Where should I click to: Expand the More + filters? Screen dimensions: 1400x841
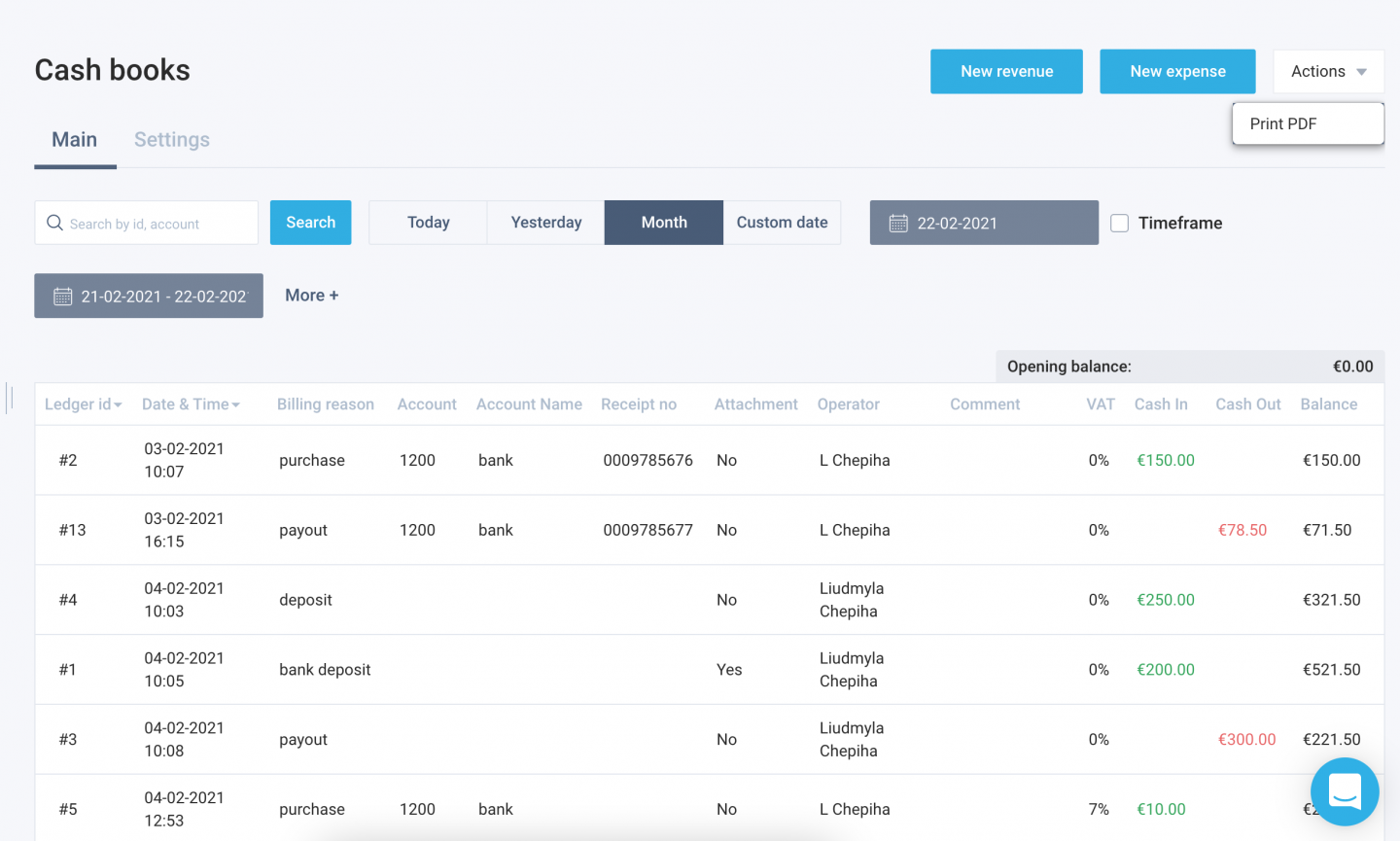[x=311, y=296]
